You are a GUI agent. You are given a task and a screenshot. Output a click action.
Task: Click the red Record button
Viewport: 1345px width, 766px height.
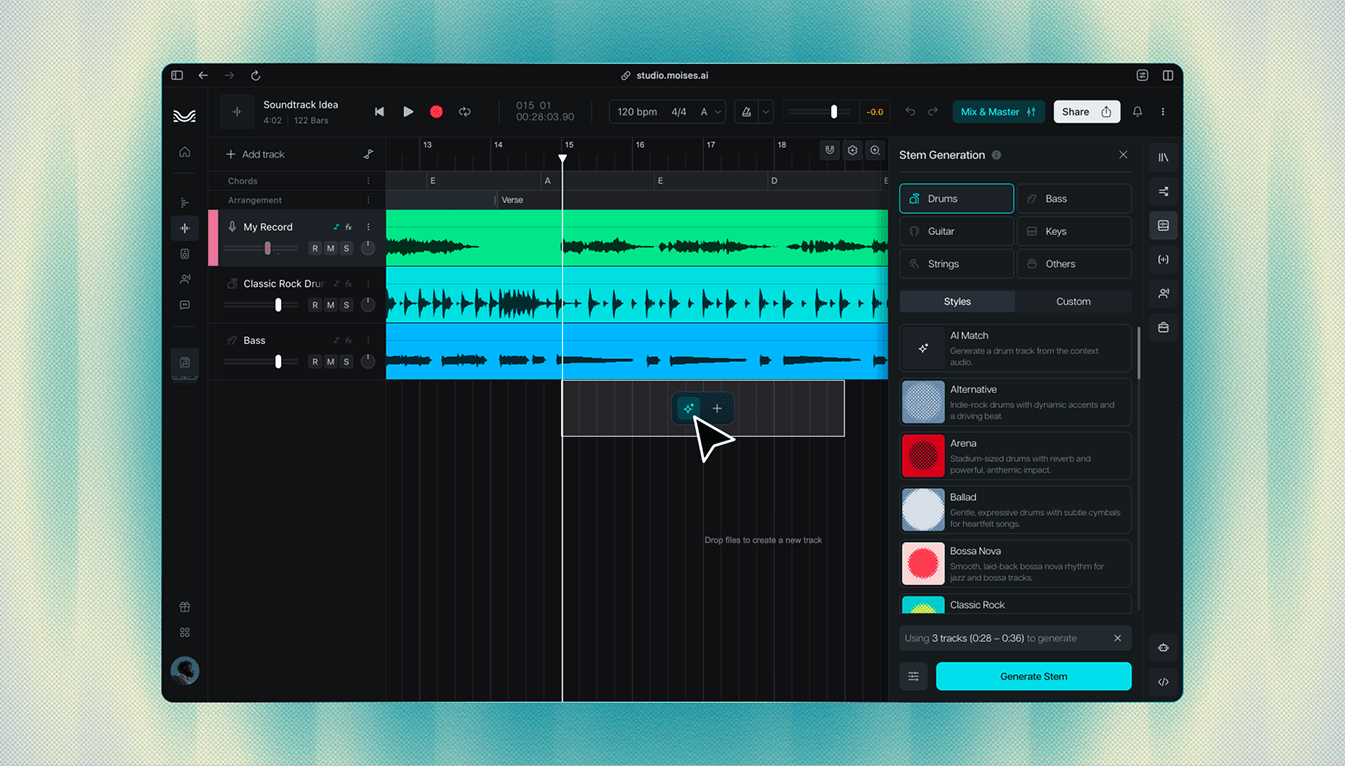436,112
